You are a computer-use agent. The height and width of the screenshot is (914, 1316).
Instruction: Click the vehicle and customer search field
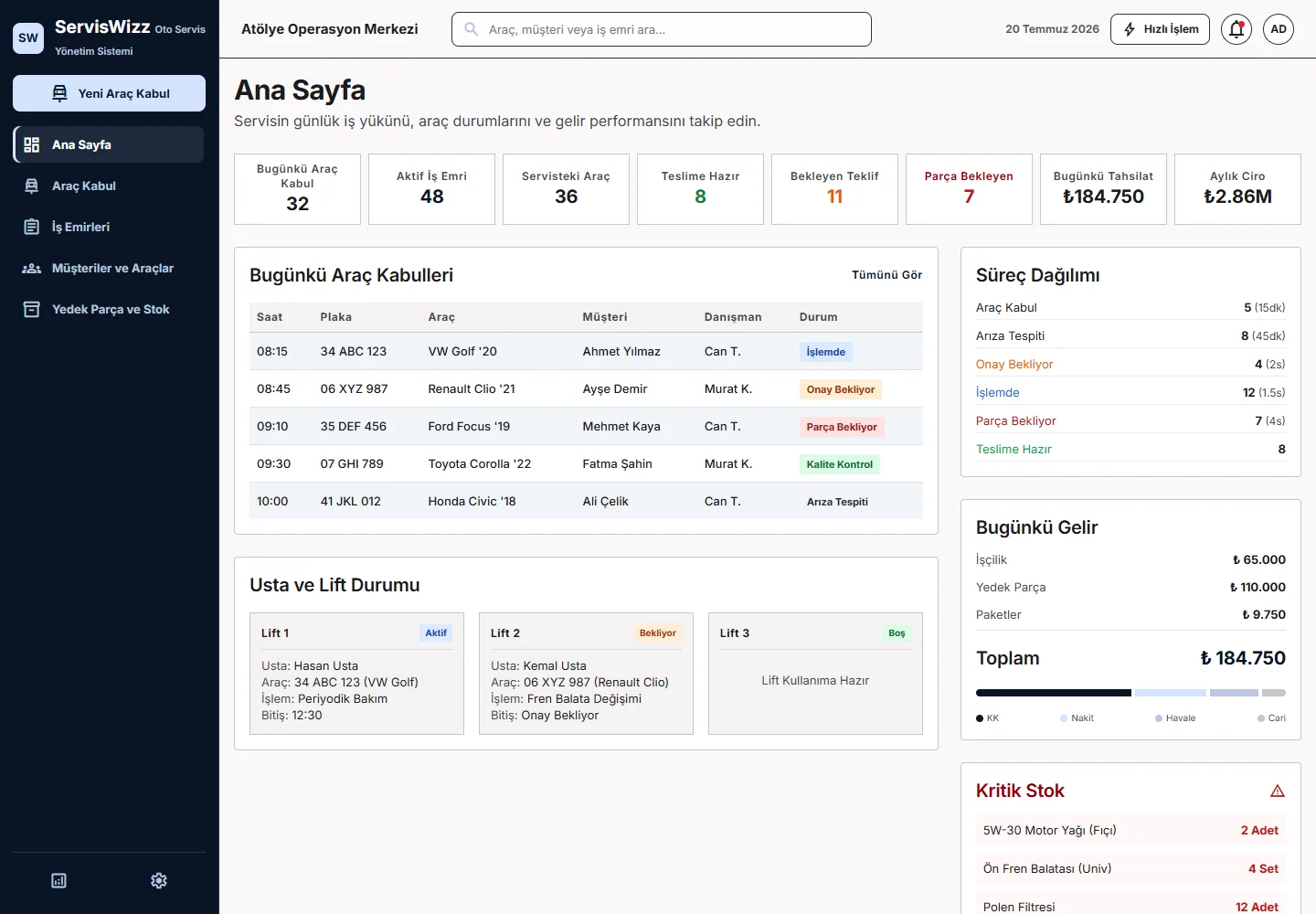[662, 29]
